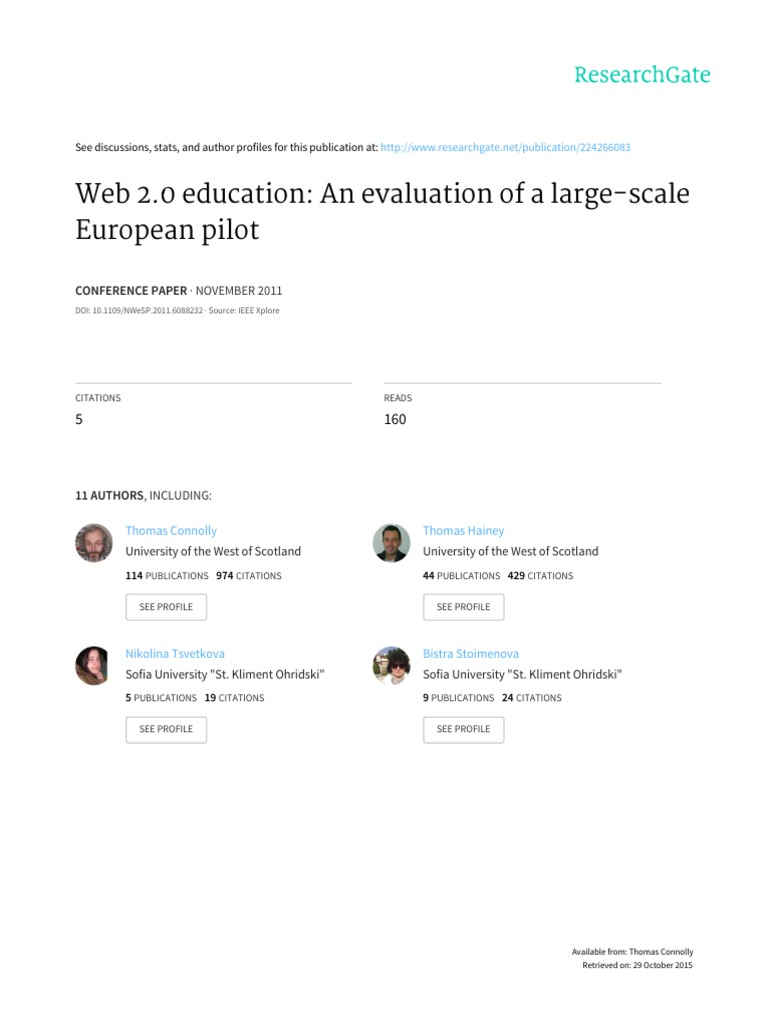Open Thomas Hainey author name link
768x1024 pixels.
463,531
